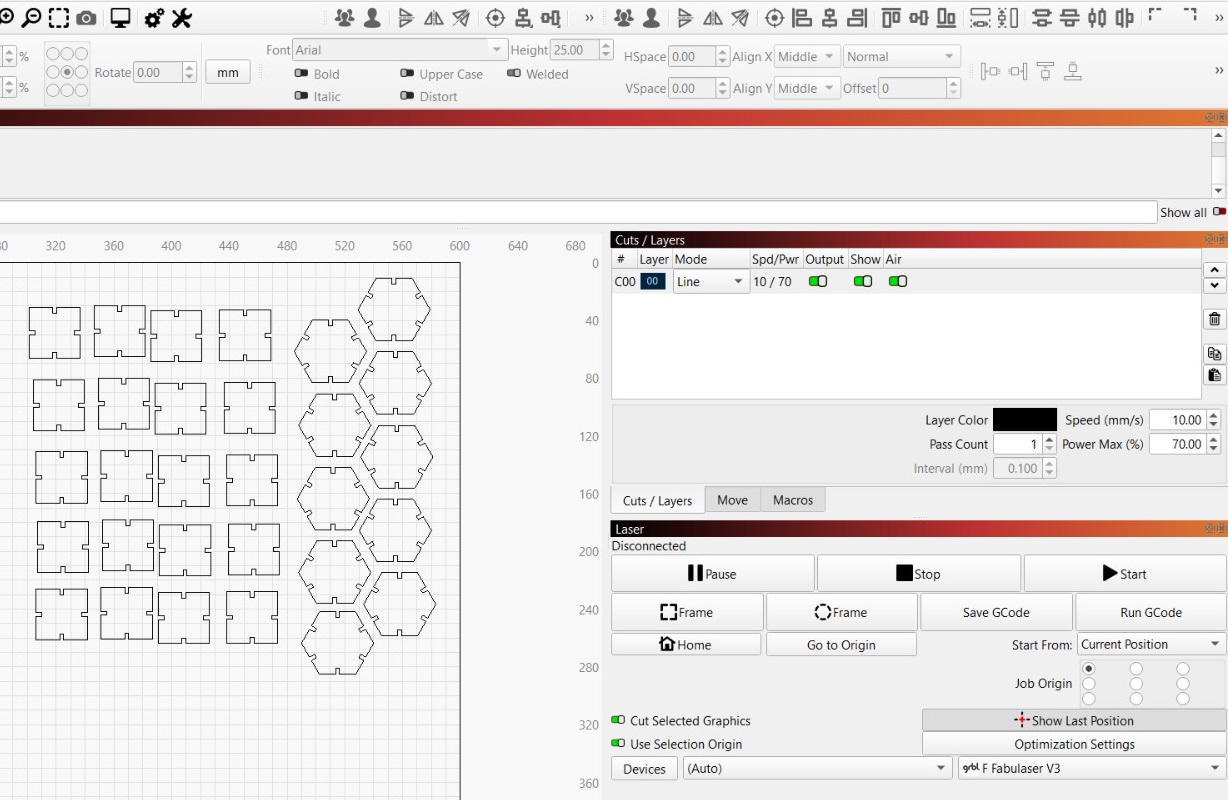Click the Pause button

pos(713,573)
